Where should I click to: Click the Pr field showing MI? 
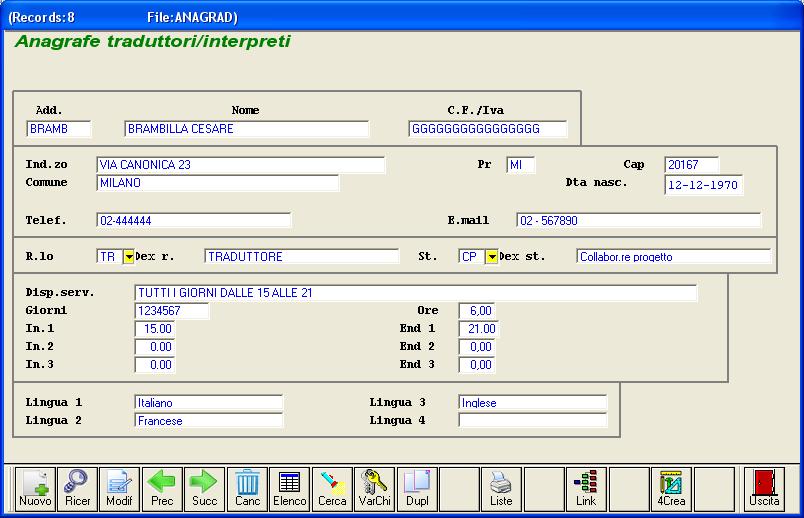(520, 165)
